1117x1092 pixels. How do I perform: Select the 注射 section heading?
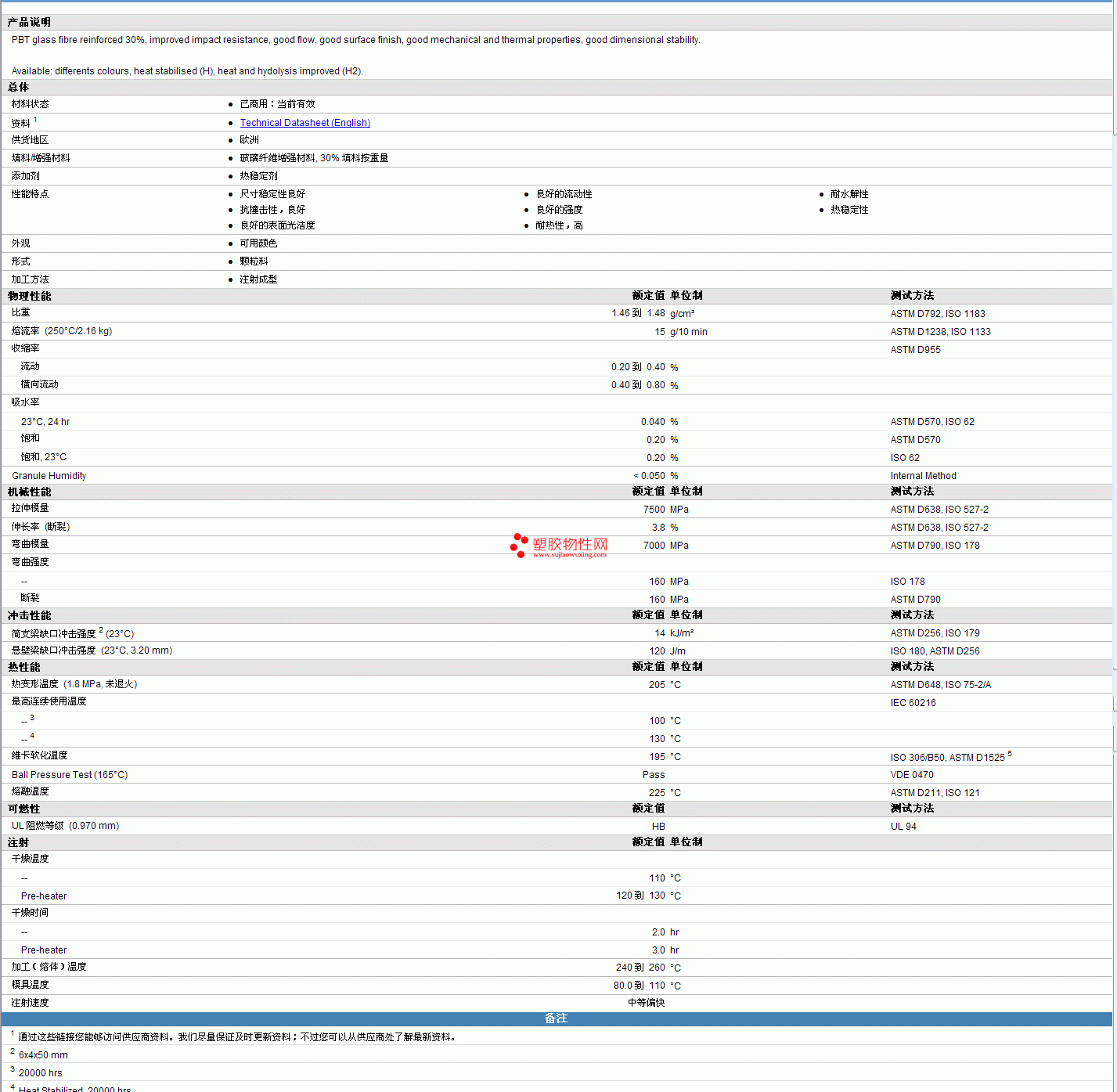18,842
